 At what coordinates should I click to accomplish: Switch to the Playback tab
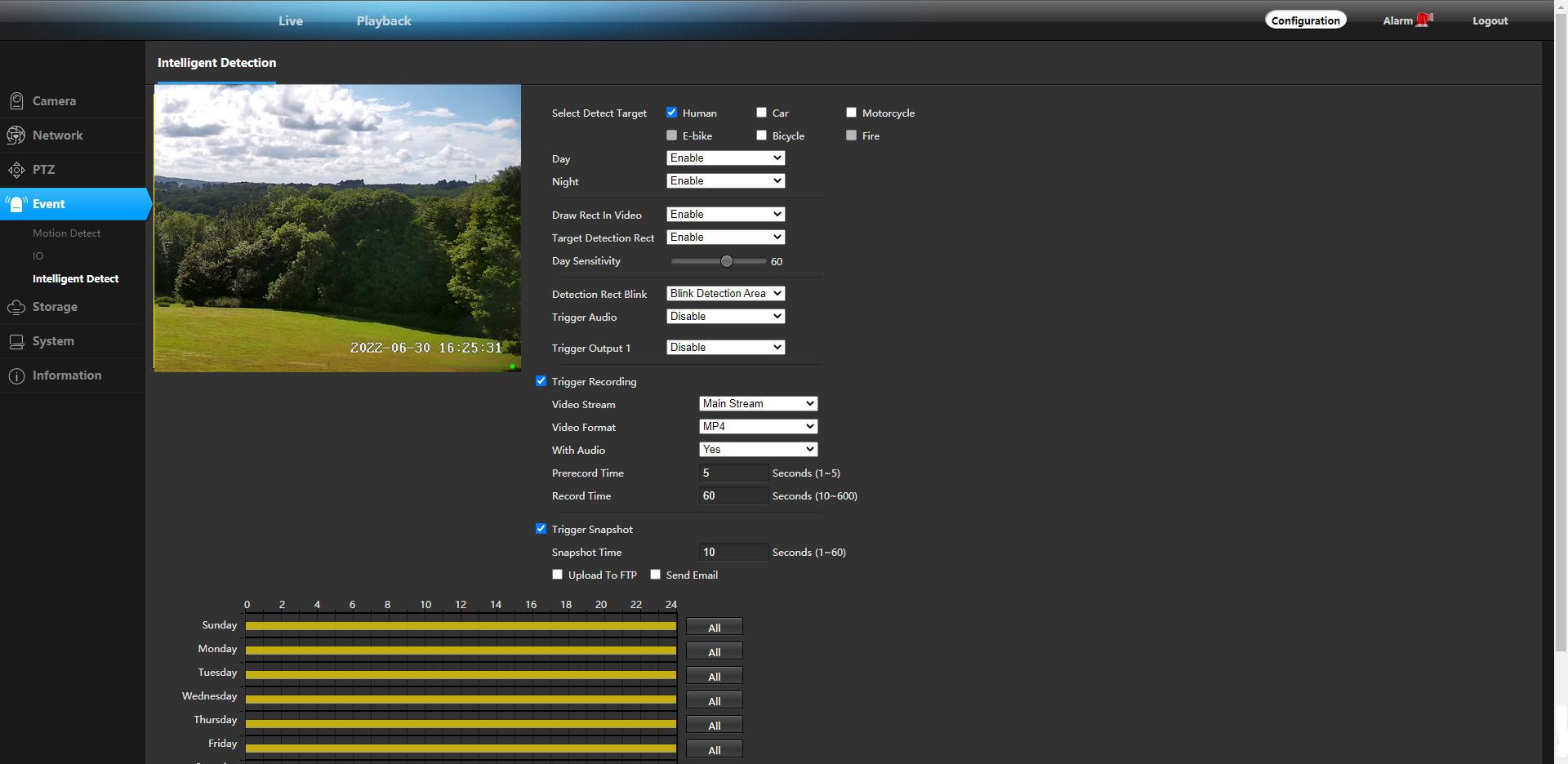pos(383,21)
